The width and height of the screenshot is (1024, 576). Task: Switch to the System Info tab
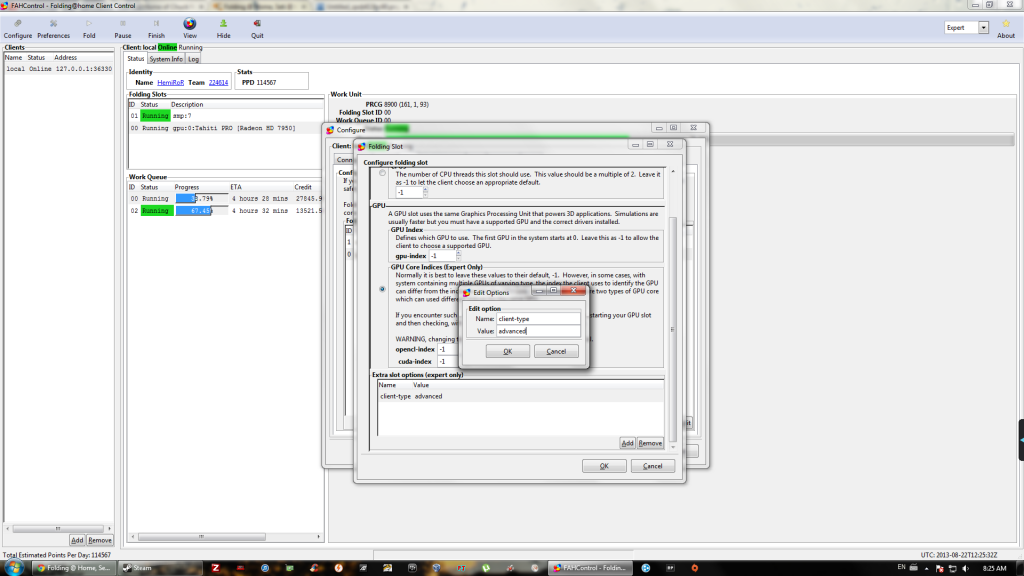pyautogui.click(x=166, y=59)
